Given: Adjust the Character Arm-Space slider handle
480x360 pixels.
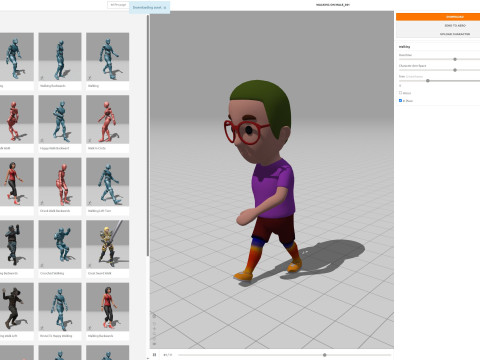Looking at the screenshot, I should 455,70.
